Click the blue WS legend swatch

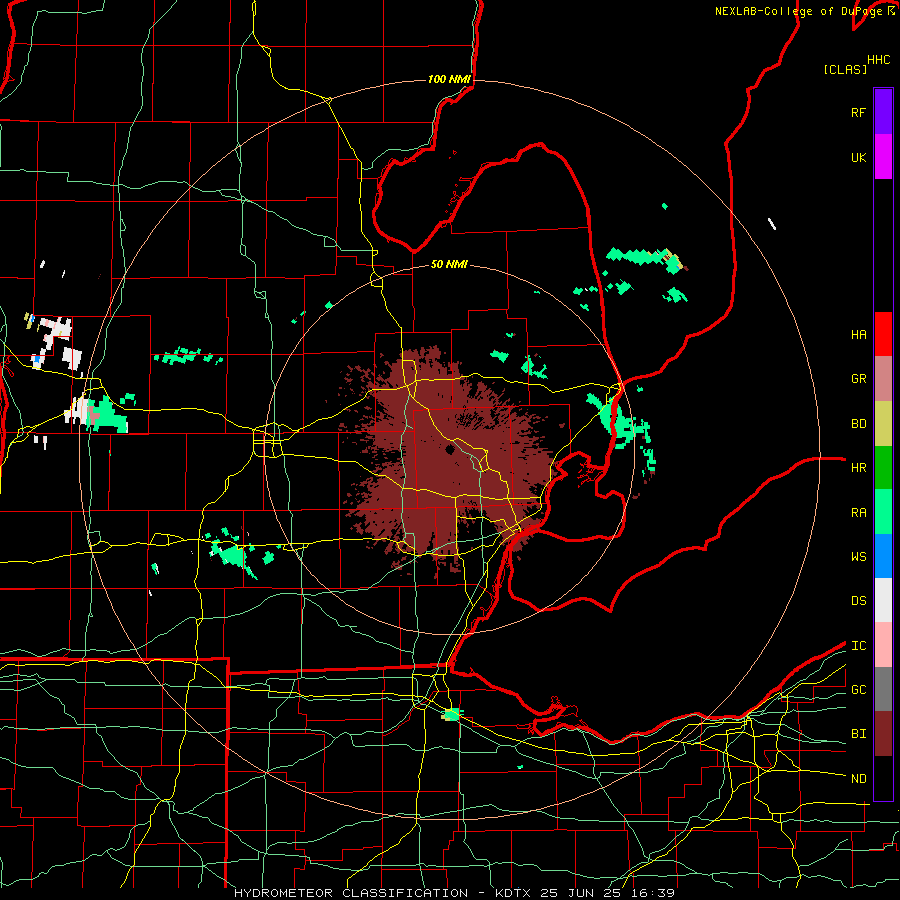click(x=883, y=556)
